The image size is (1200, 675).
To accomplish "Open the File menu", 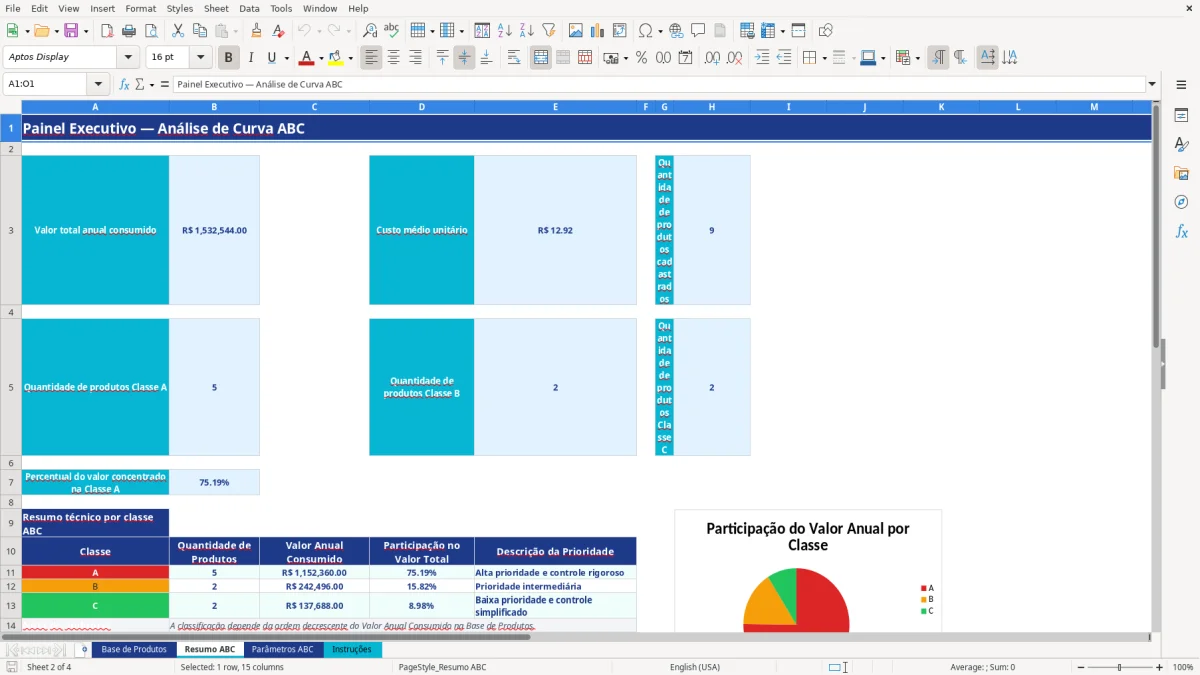I will click(x=12, y=8).
